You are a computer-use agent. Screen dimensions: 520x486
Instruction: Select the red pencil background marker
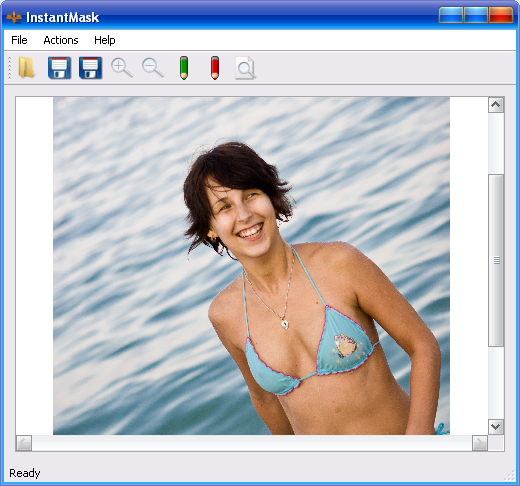pyautogui.click(x=215, y=68)
